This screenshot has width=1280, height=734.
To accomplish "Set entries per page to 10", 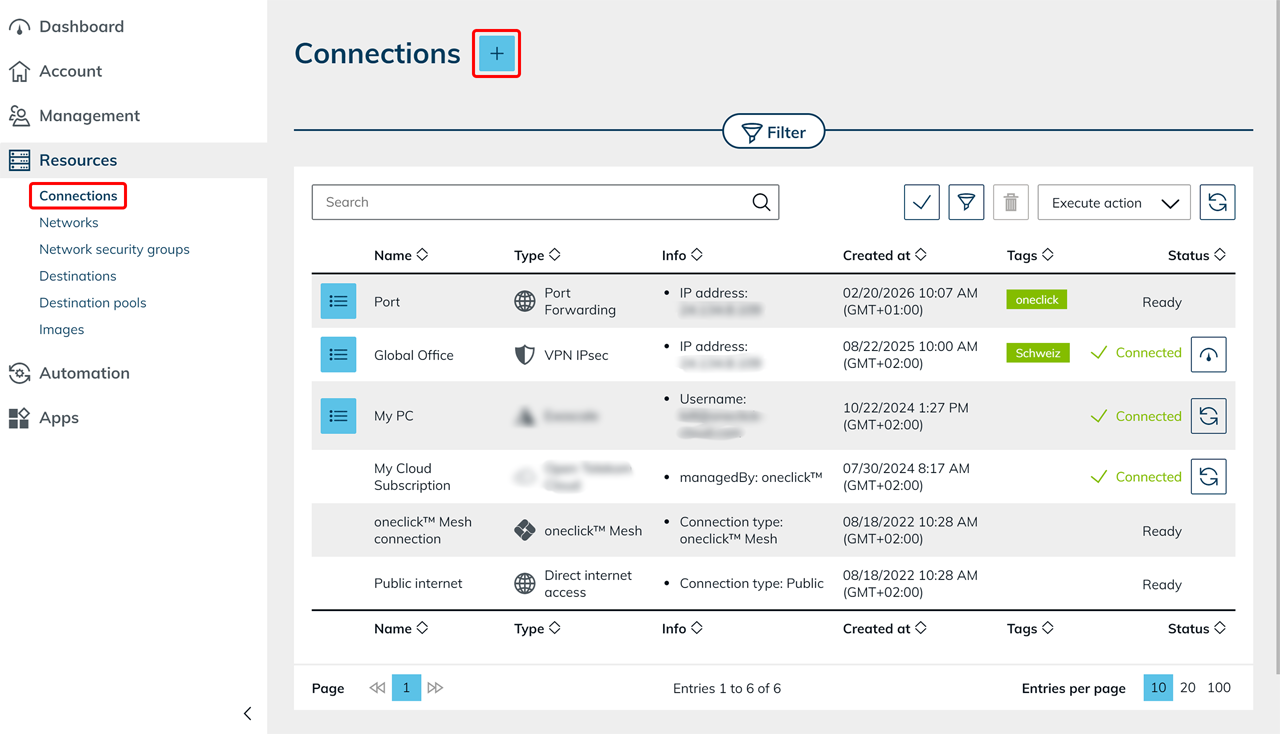I will (x=1158, y=687).
